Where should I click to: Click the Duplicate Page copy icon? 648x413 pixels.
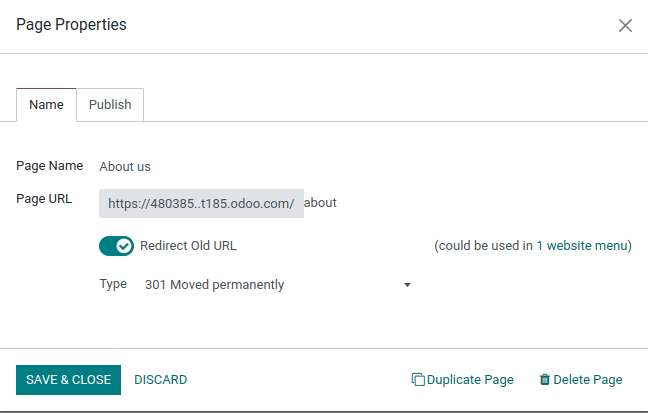pyautogui.click(x=418, y=380)
